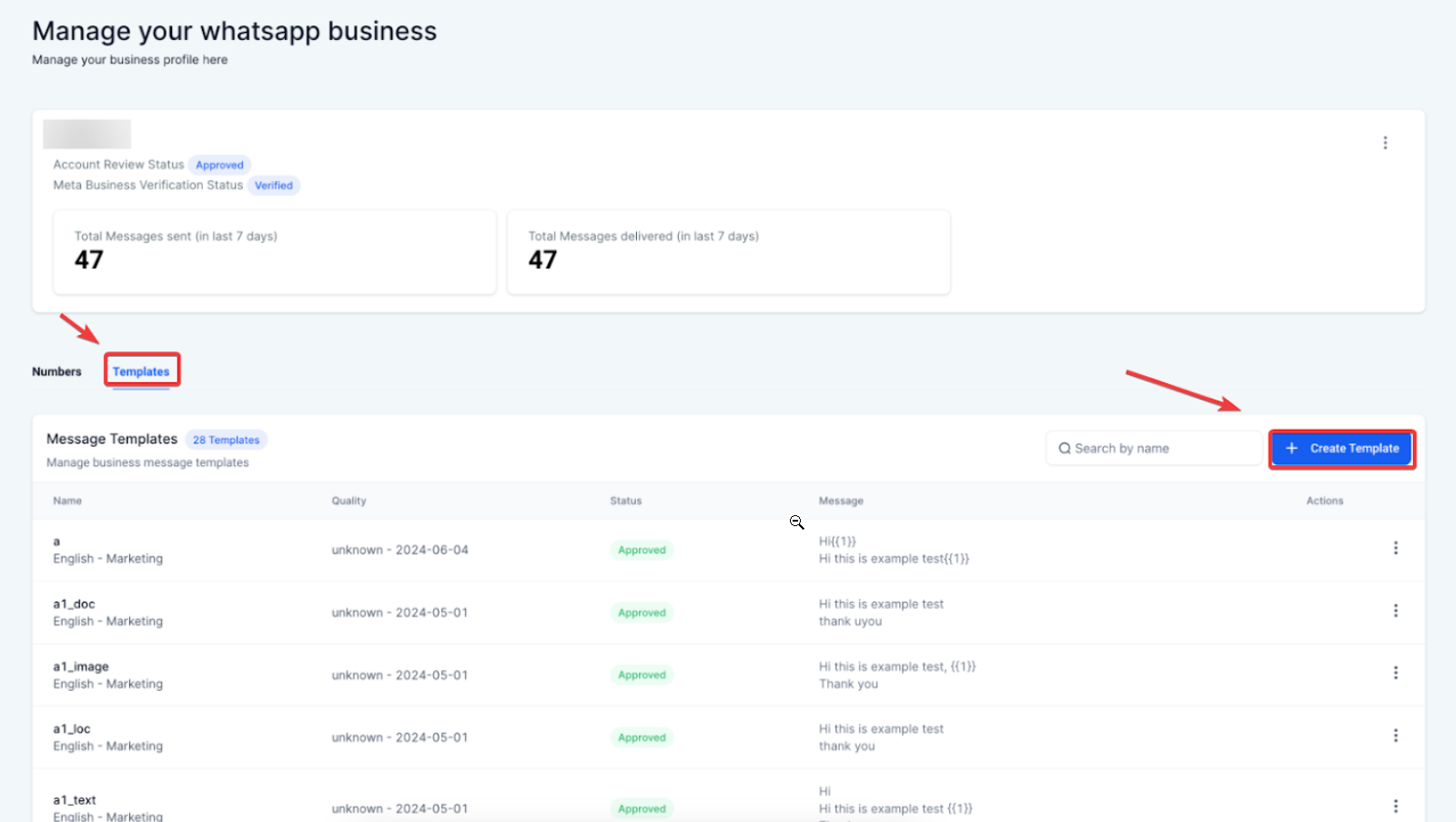
Task: Select the Total Messages delivered card
Action: (x=728, y=252)
